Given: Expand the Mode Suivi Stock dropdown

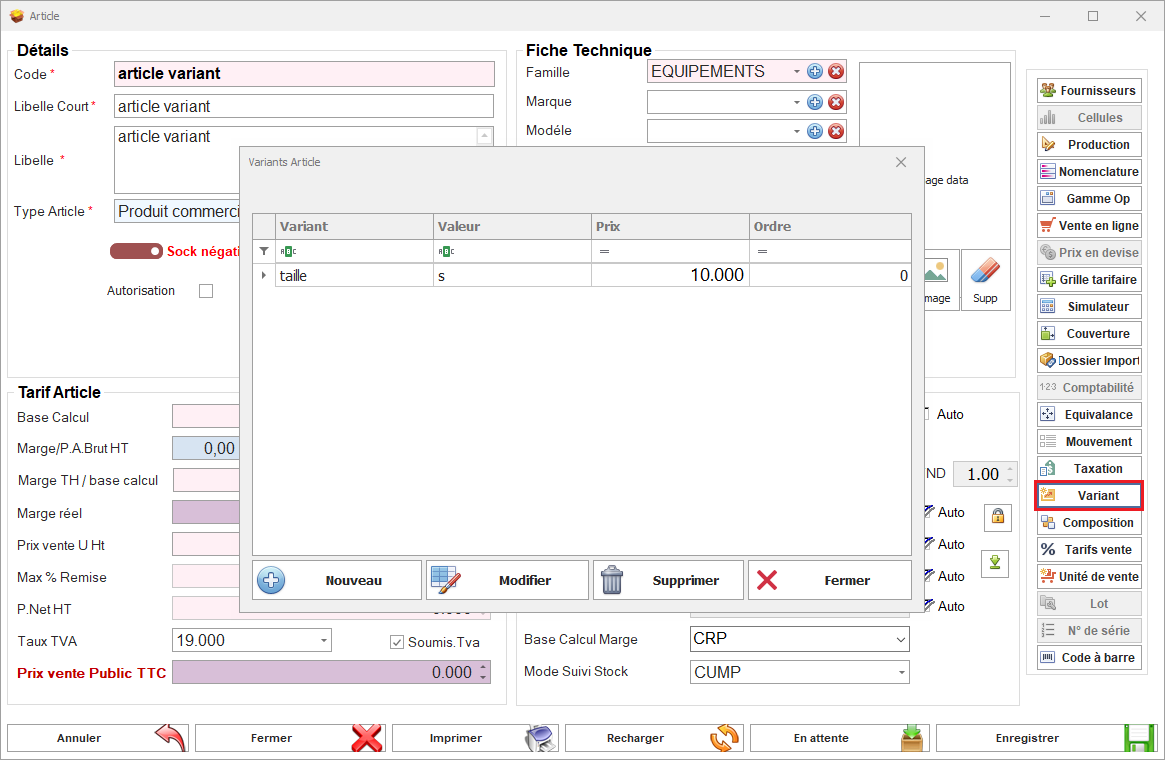Looking at the screenshot, I should tap(900, 672).
